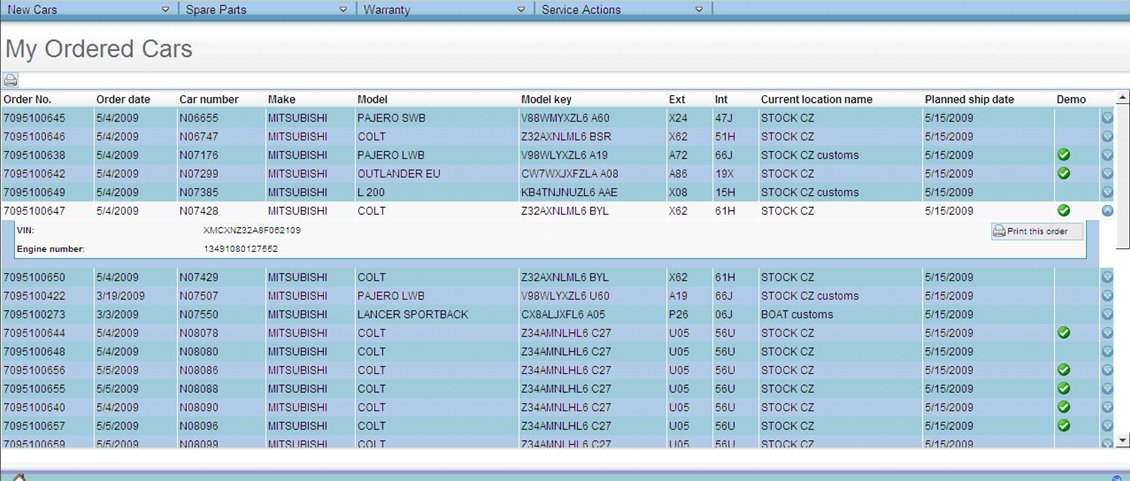The image size is (1130, 481).
Task: Expand details for order 7095100648
Action: (1108, 351)
